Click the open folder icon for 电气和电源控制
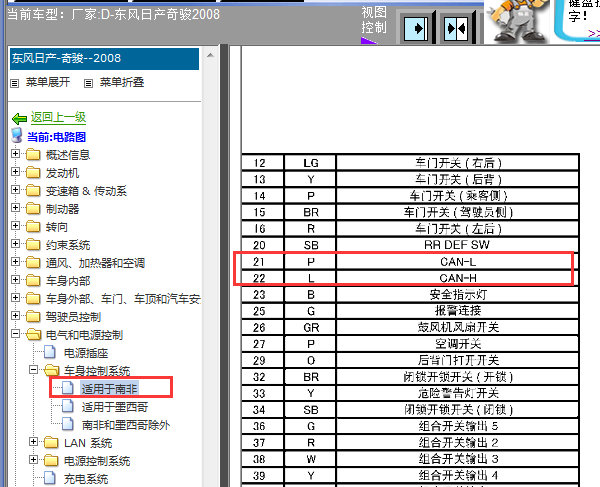The image size is (600, 487). tap(34, 334)
